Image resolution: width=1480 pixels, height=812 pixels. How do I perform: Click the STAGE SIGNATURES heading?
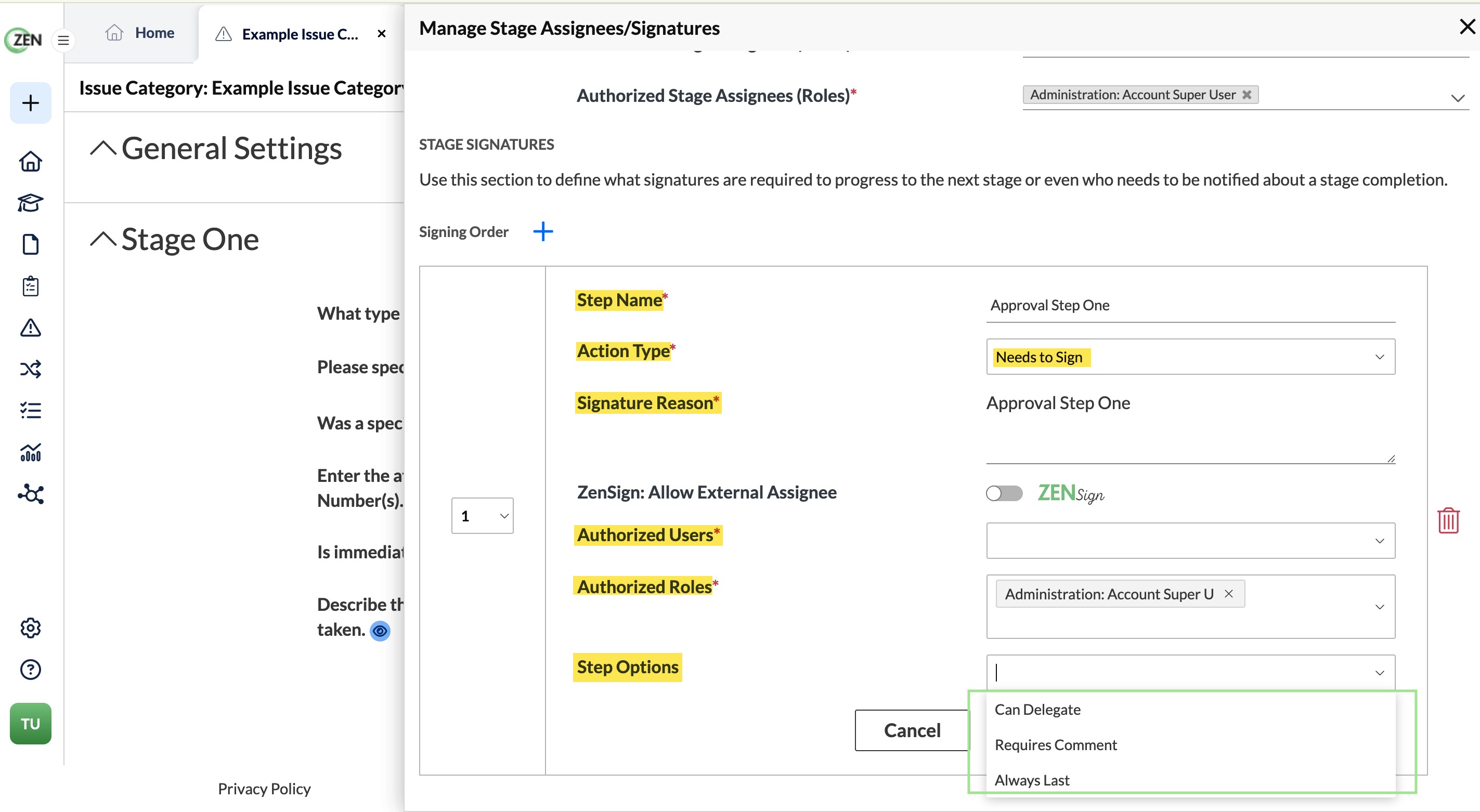pyautogui.click(x=487, y=145)
